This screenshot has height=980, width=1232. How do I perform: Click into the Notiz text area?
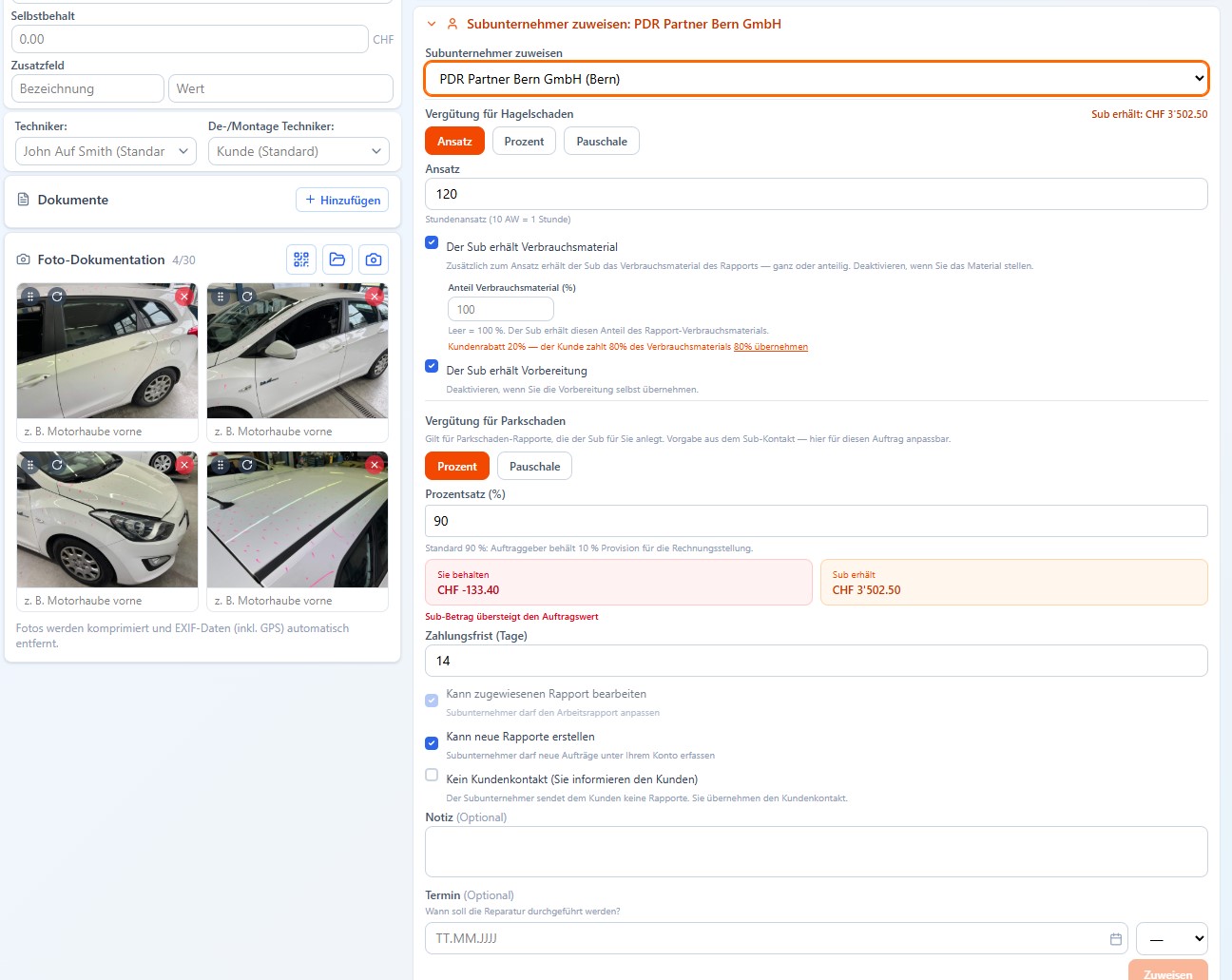pos(817,852)
